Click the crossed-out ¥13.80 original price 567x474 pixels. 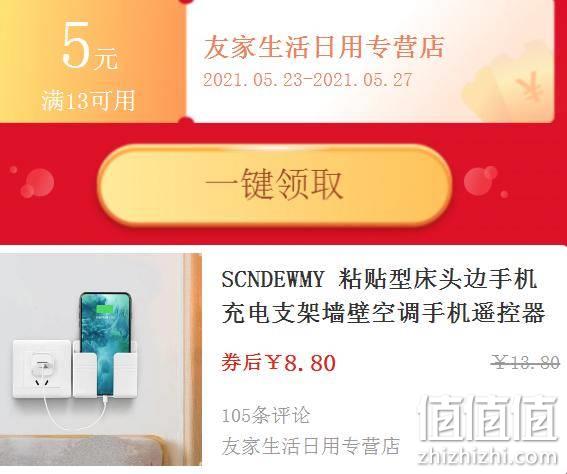coord(526,362)
